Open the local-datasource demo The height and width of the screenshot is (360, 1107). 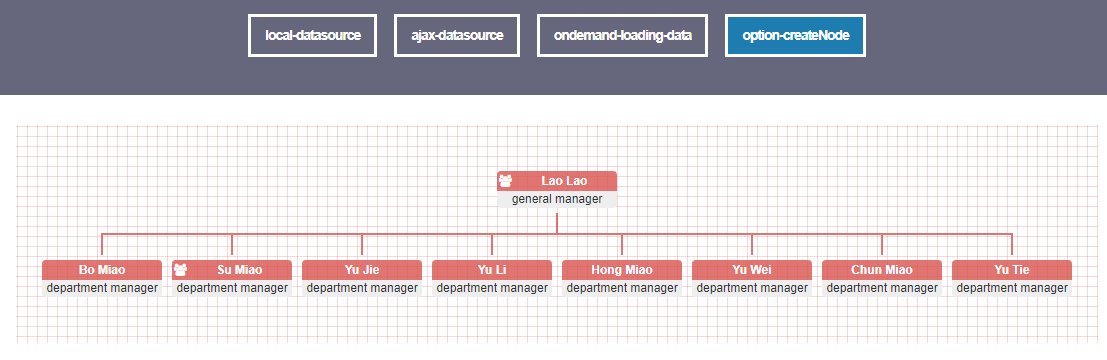[313, 35]
